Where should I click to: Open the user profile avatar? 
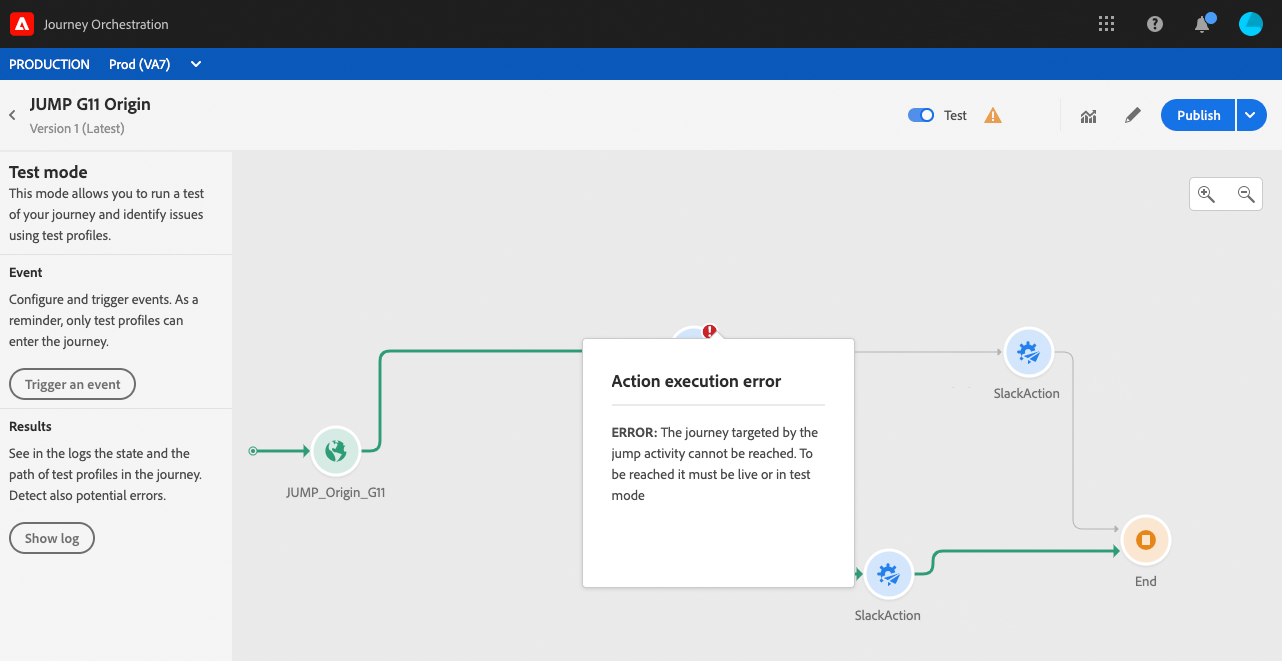[x=1250, y=24]
